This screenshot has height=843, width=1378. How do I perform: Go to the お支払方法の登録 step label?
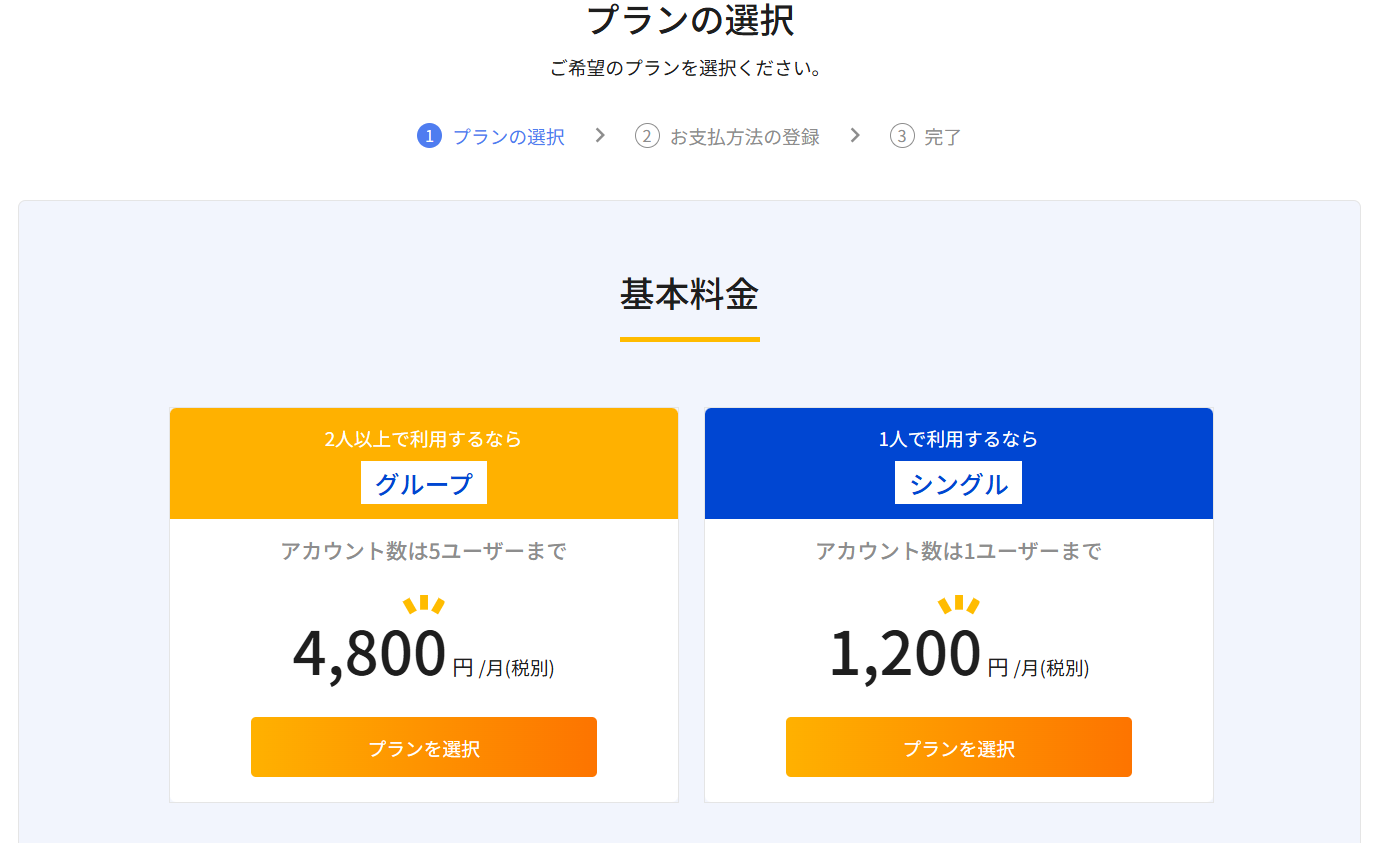pyautogui.click(x=744, y=137)
